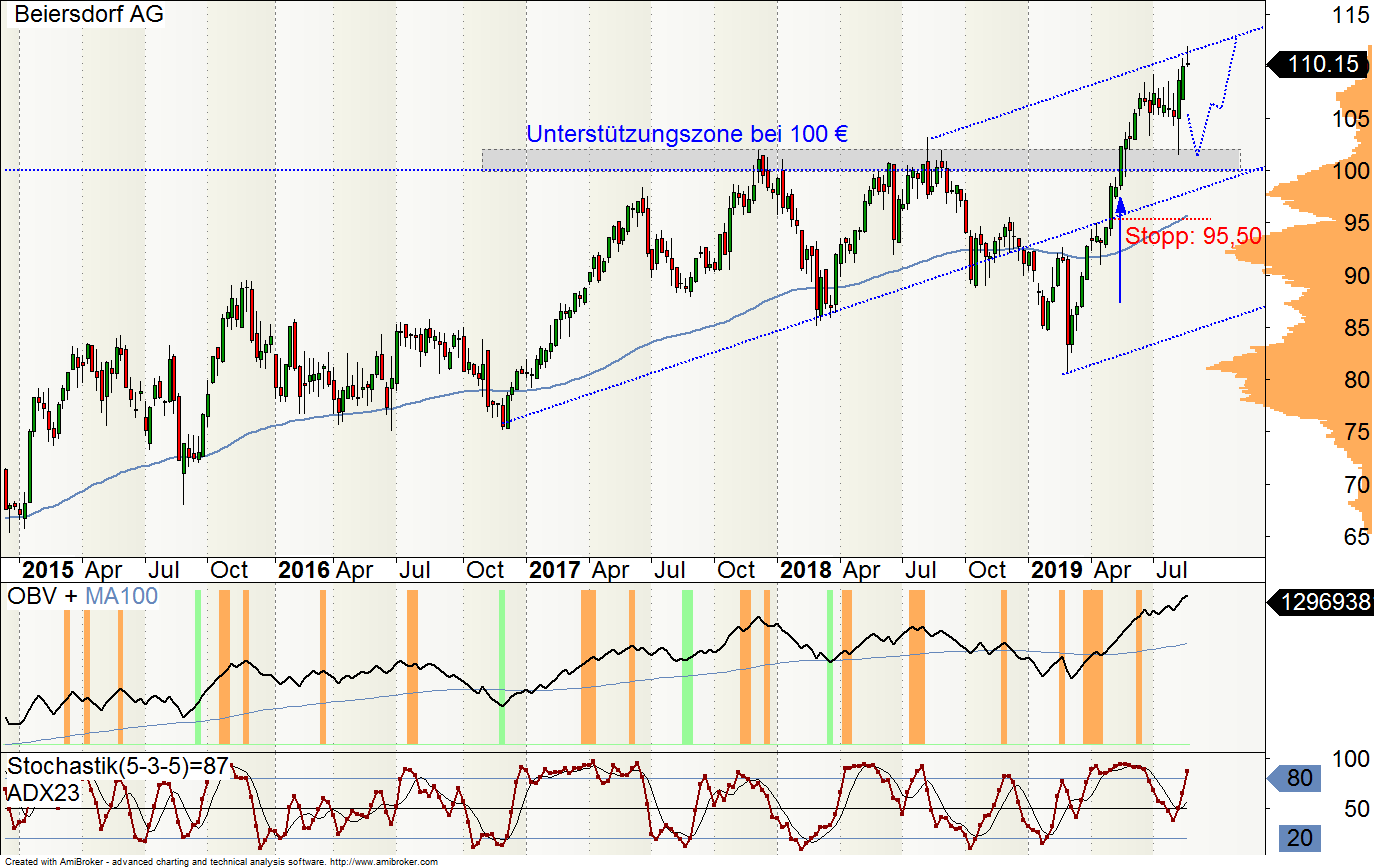Select the 2019 year marker on time axis
1374x868 pixels.
(1057, 570)
